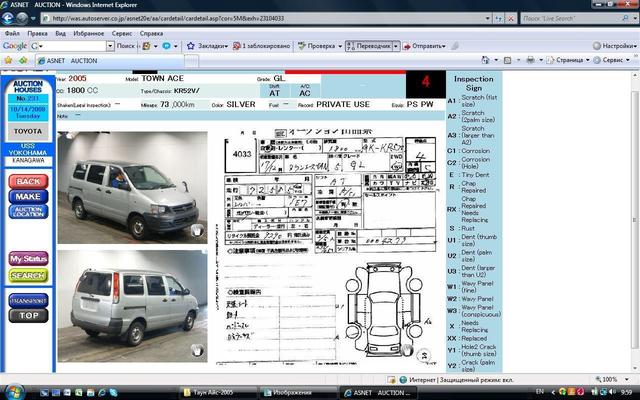
Task: Click the Закладки star icon
Action: (x=191, y=46)
